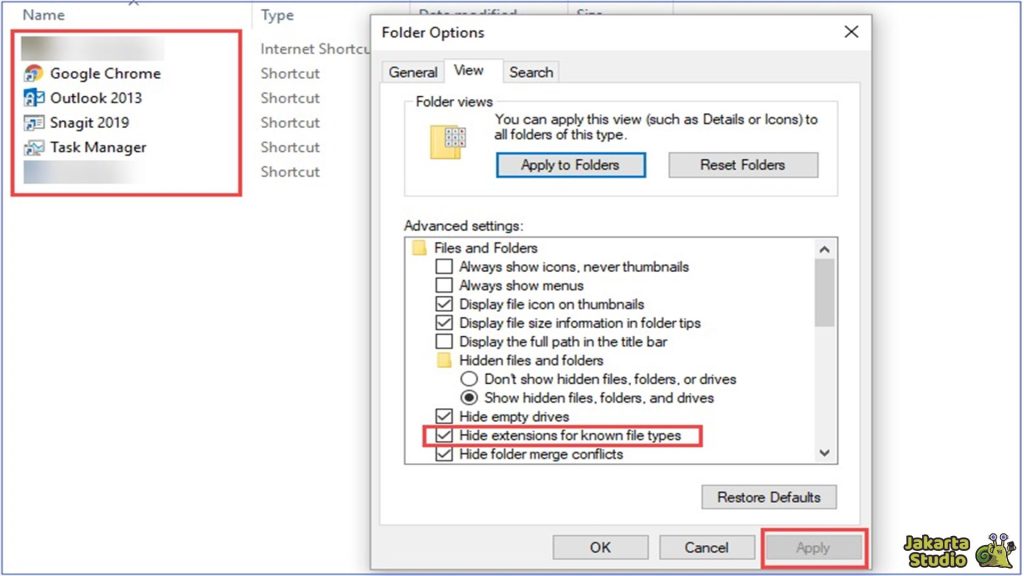Click the Snagit 2019 icon
Image resolution: width=1024 pixels, height=576 pixels.
point(33,122)
